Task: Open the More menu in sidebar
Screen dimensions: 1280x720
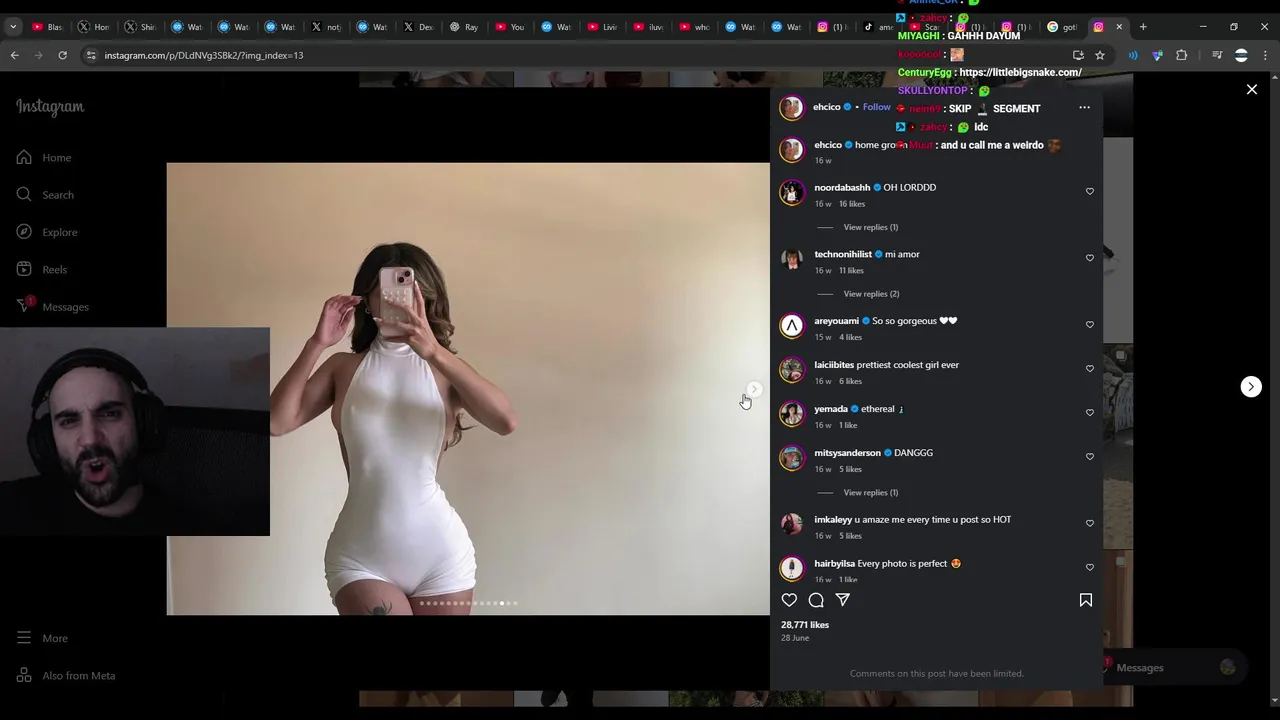Action: coord(43,638)
